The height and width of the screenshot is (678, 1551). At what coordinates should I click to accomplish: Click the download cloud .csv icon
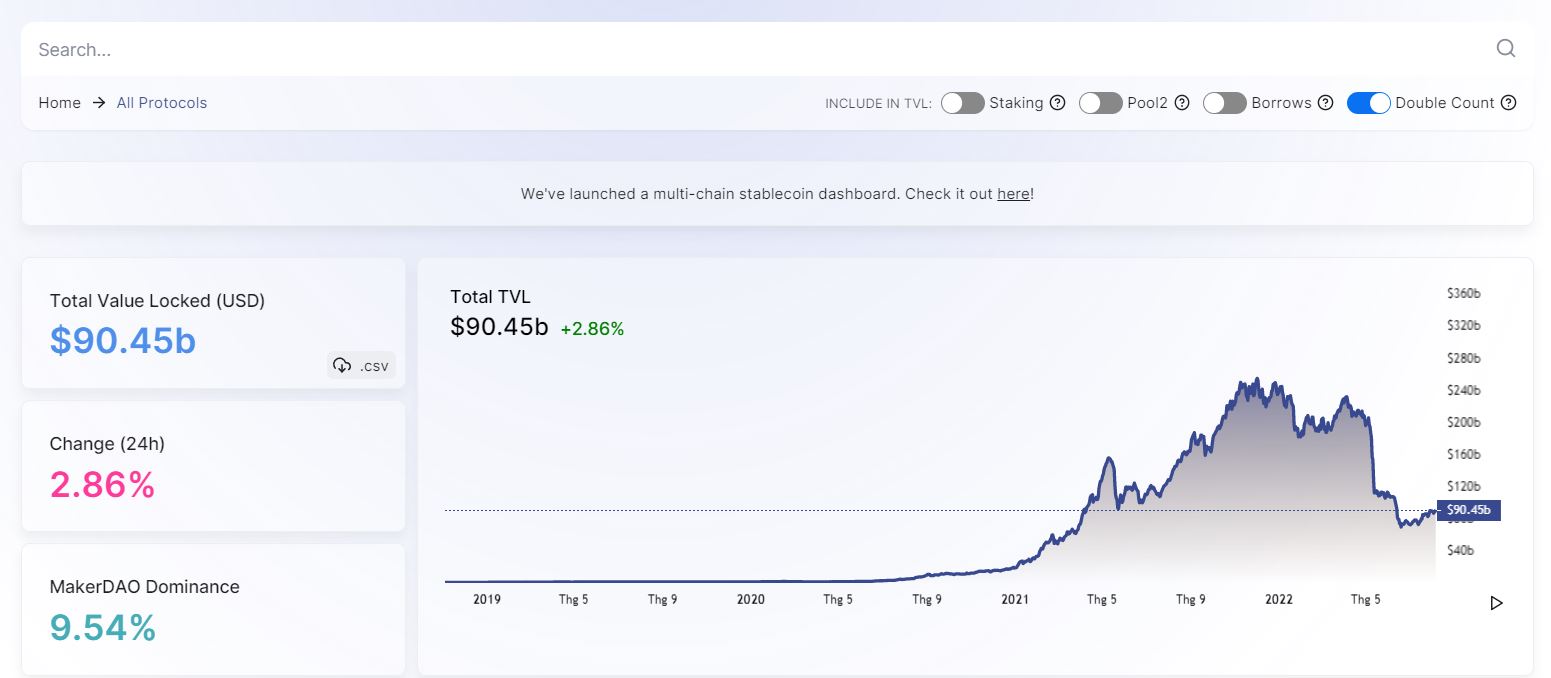[342, 365]
